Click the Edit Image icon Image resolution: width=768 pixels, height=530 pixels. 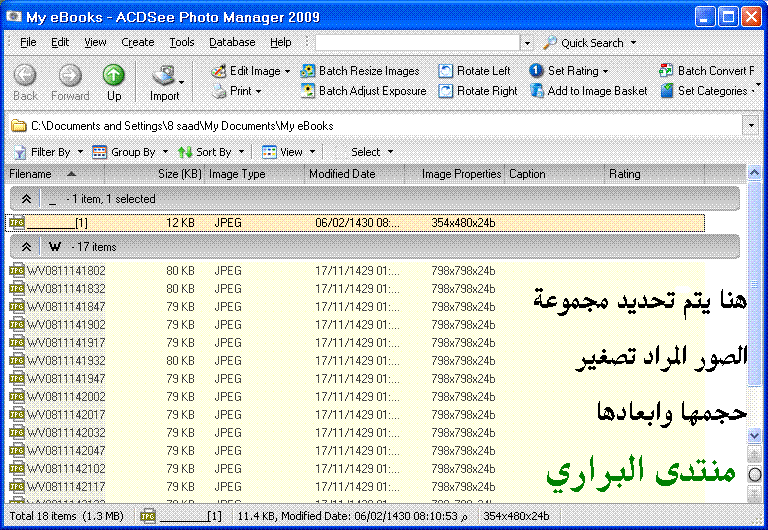[x=218, y=71]
